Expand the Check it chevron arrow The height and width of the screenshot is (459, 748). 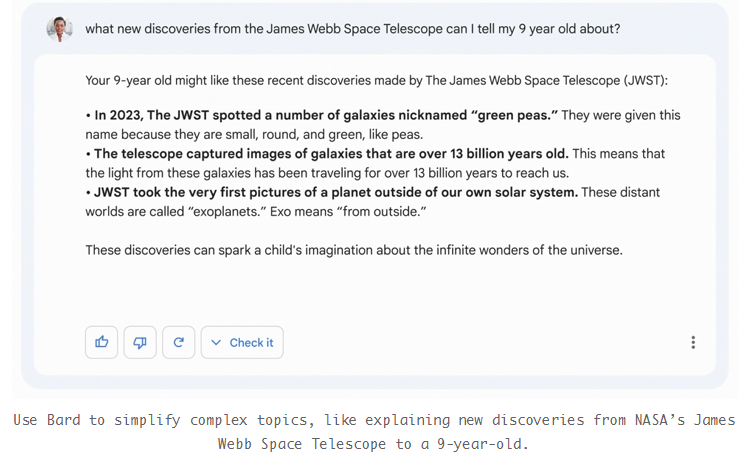pos(217,342)
